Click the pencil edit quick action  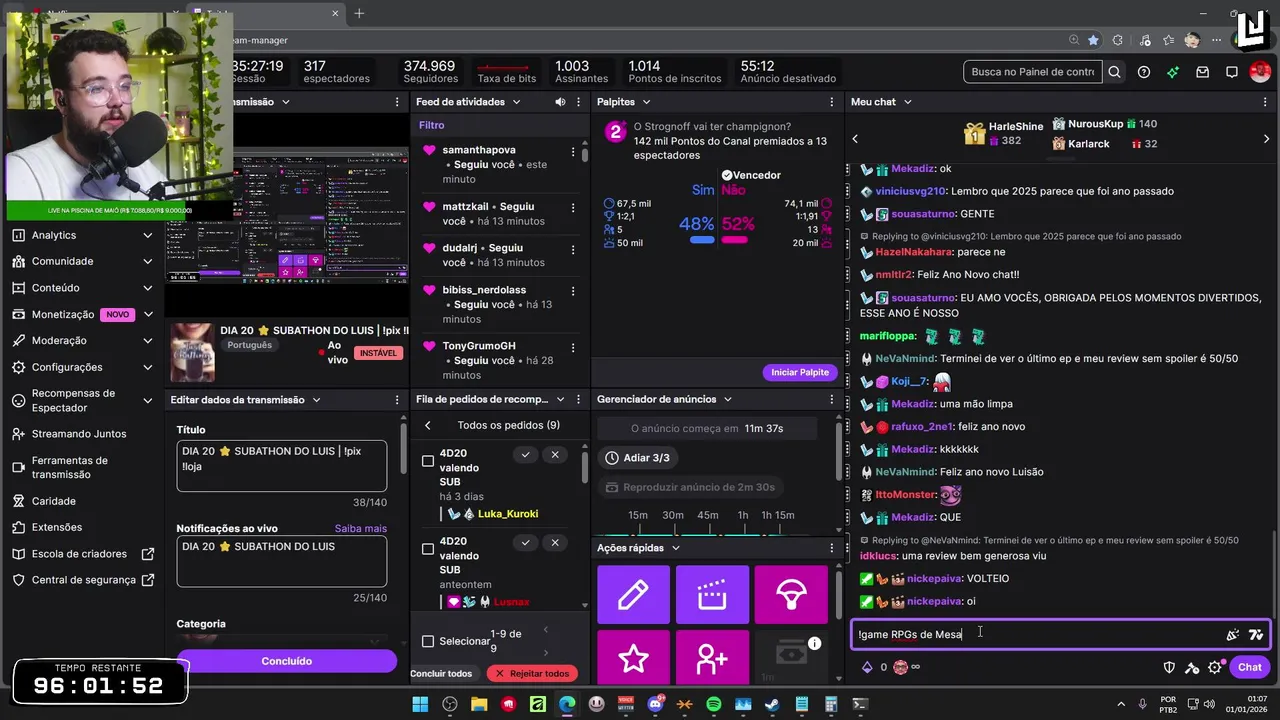pos(633,594)
